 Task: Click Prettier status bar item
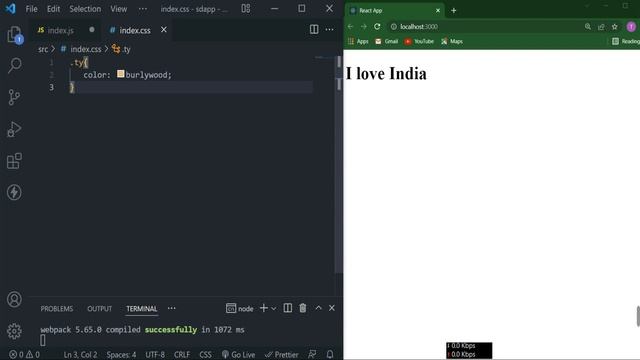[x=282, y=354]
